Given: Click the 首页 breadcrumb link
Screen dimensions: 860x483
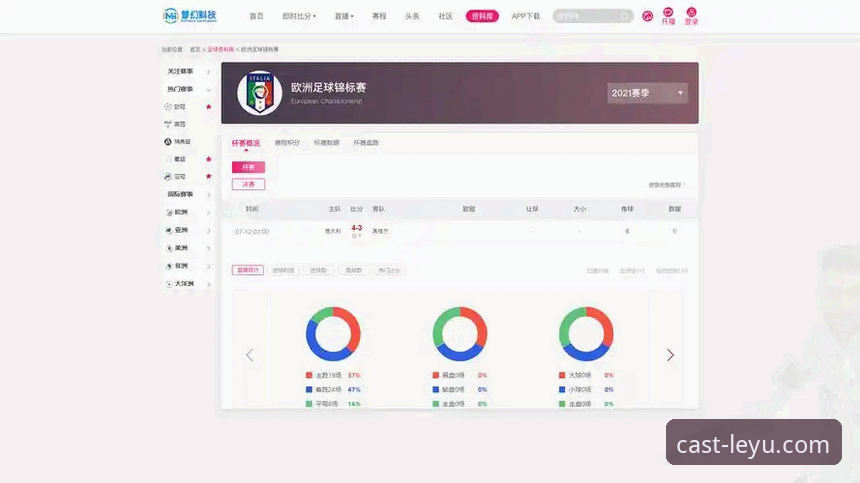Looking at the screenshot, I should pos(195,49).
